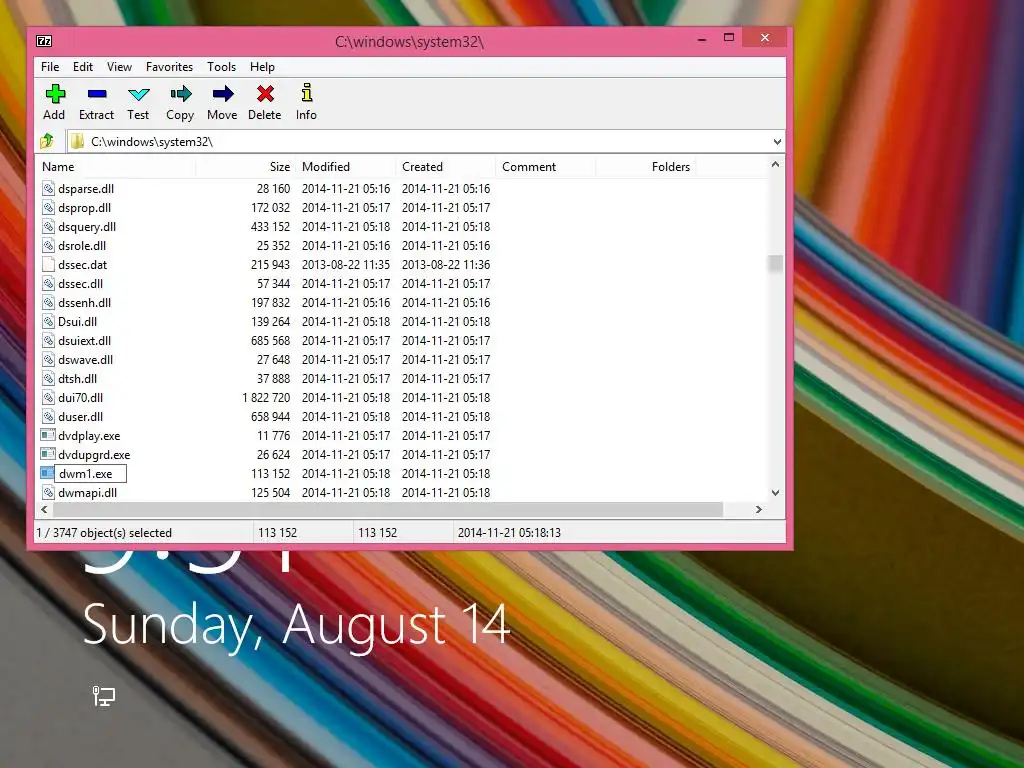Click status bar timestamp 2014-11-21 05:18:13
This screenshot has height=768, width=1024.
[509, 532]
